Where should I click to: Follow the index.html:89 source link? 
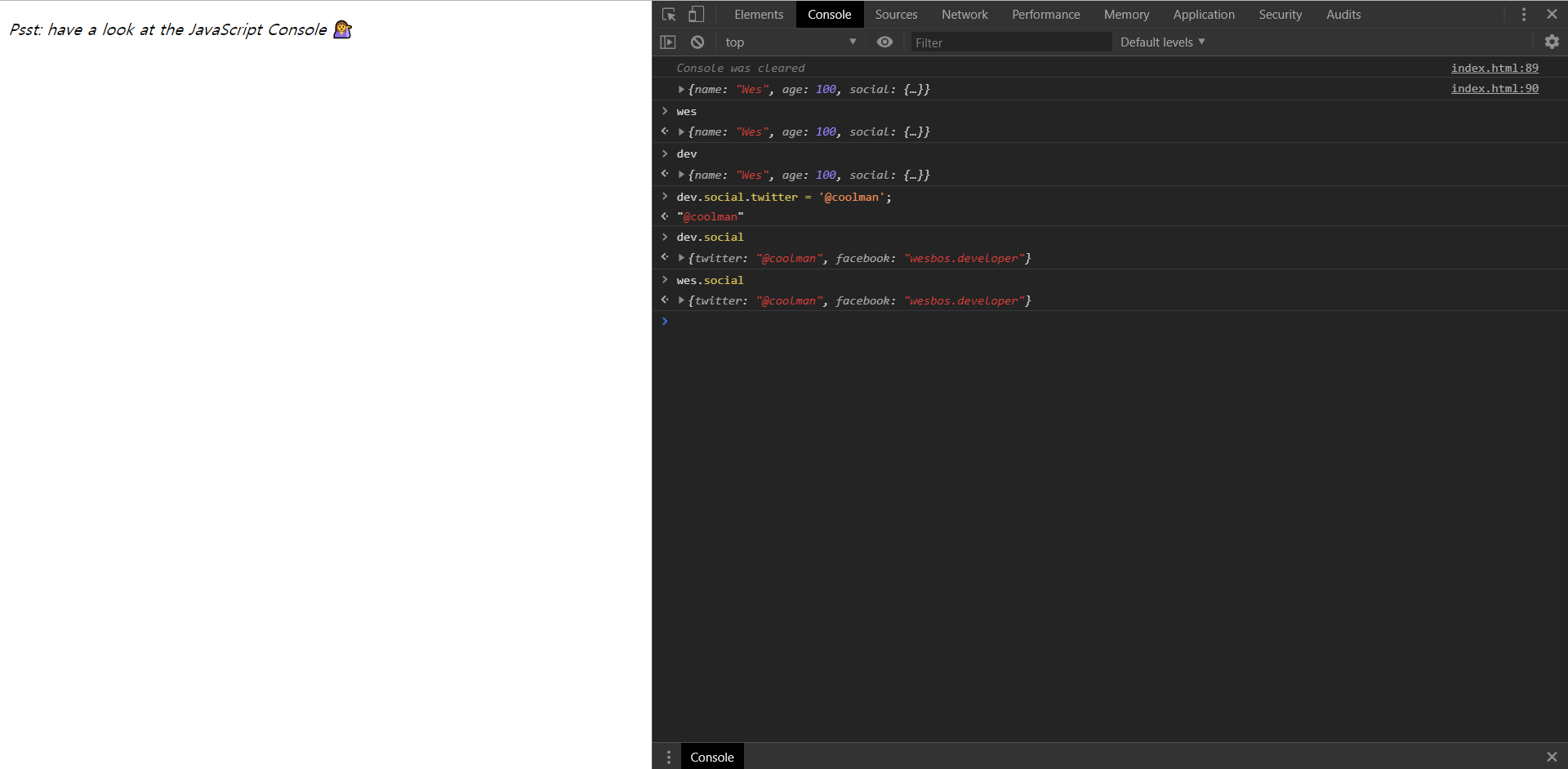1494,68
